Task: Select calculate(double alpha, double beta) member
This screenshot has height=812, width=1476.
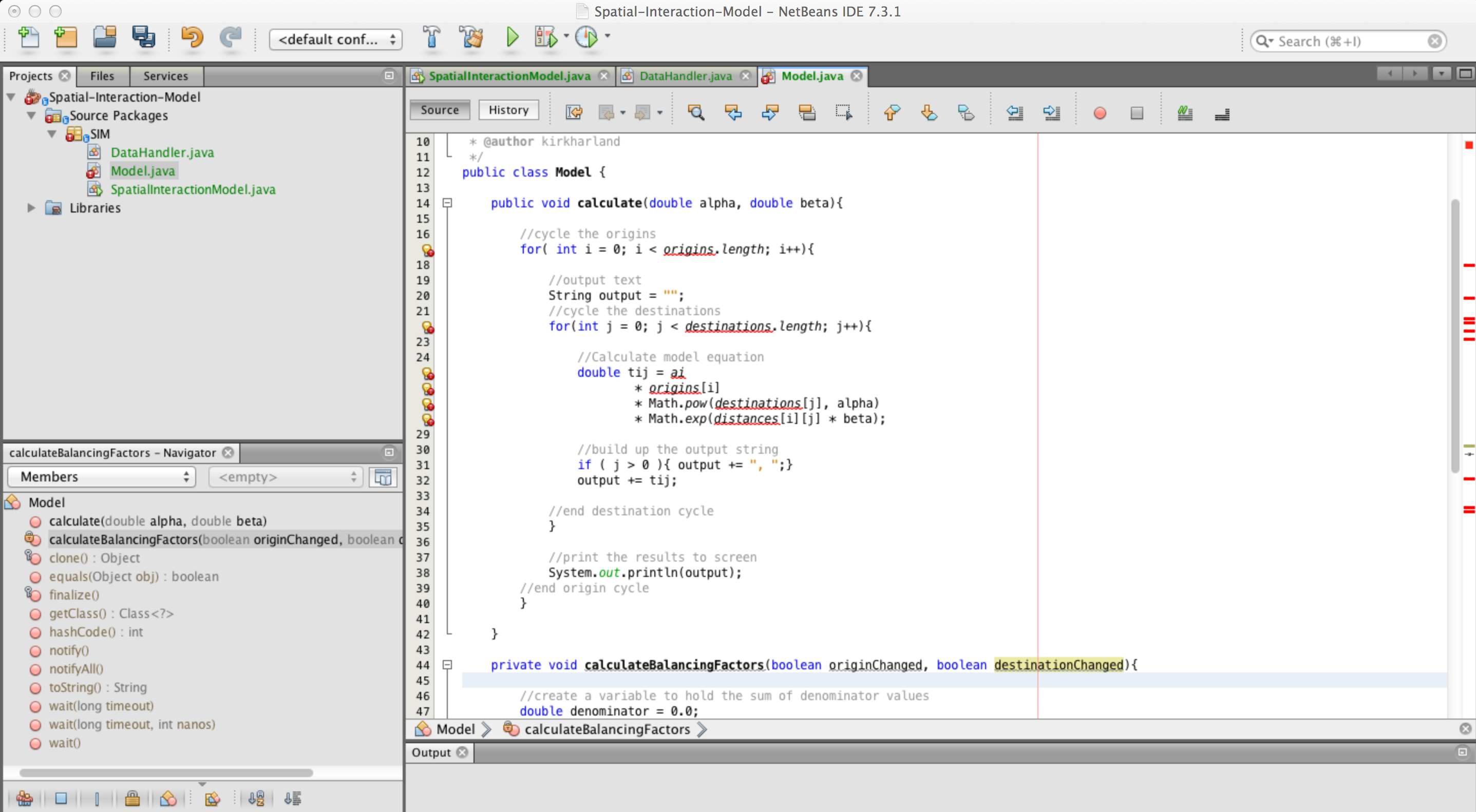Action: (158, 520)
